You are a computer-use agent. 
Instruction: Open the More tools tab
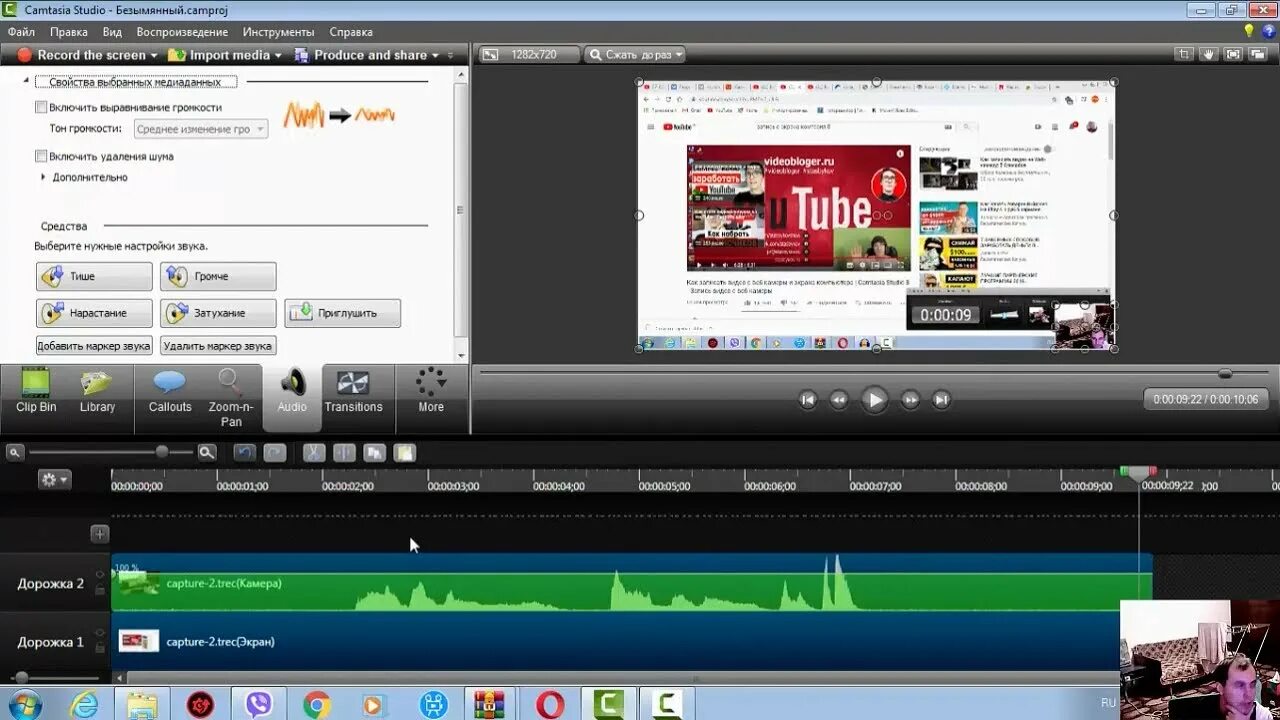(431, 392)
